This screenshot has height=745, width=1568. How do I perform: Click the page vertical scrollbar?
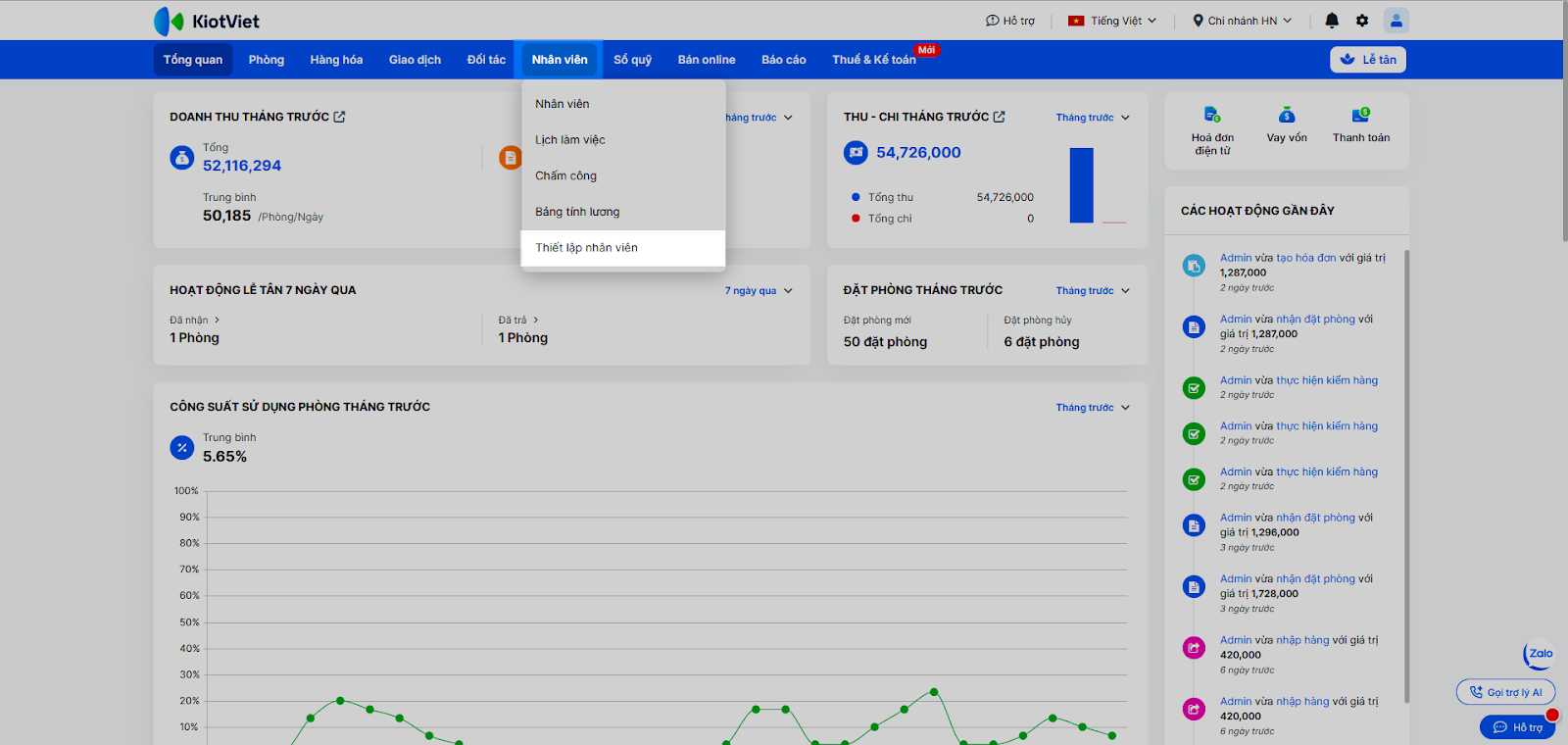pos(1564,123)
